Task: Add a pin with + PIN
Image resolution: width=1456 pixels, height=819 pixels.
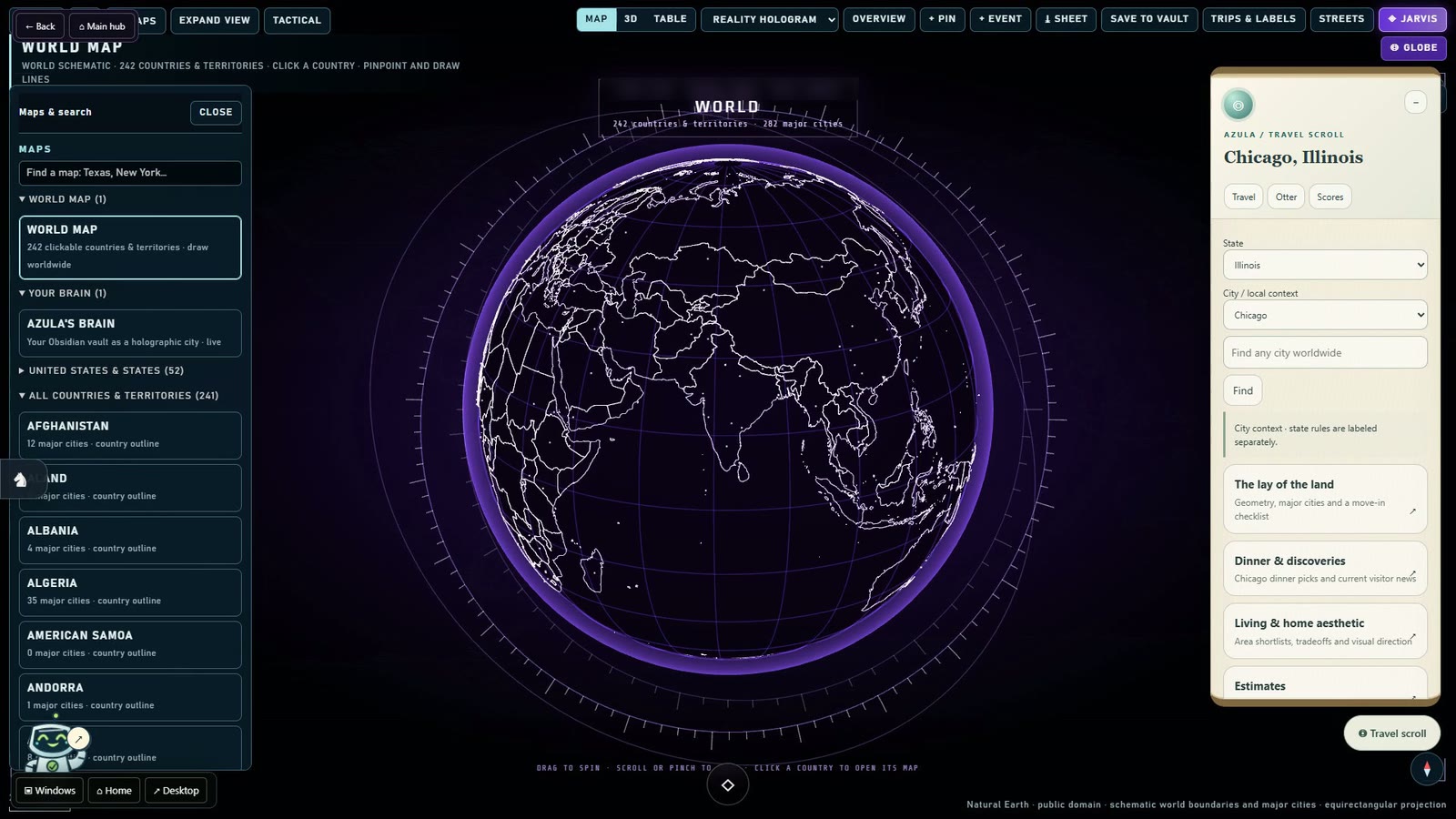Action: (942, 19)
